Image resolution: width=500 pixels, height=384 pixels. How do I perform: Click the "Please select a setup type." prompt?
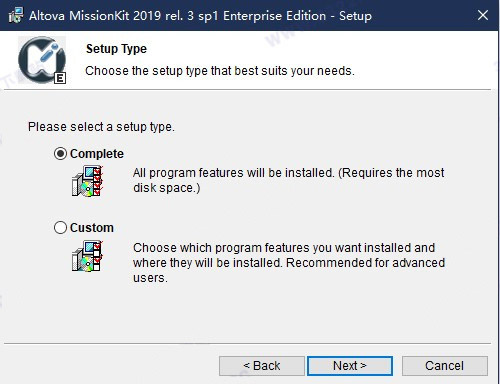coord(101,127)
